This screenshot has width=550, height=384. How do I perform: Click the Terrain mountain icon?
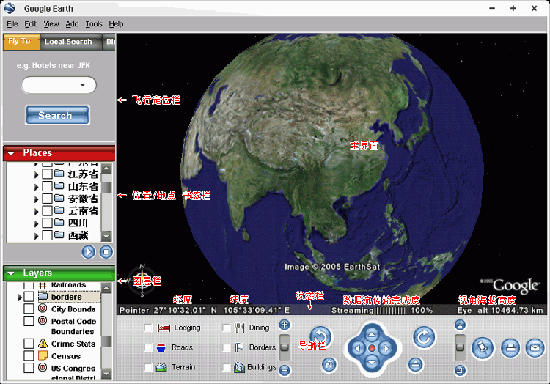click(x=161, y=367)
